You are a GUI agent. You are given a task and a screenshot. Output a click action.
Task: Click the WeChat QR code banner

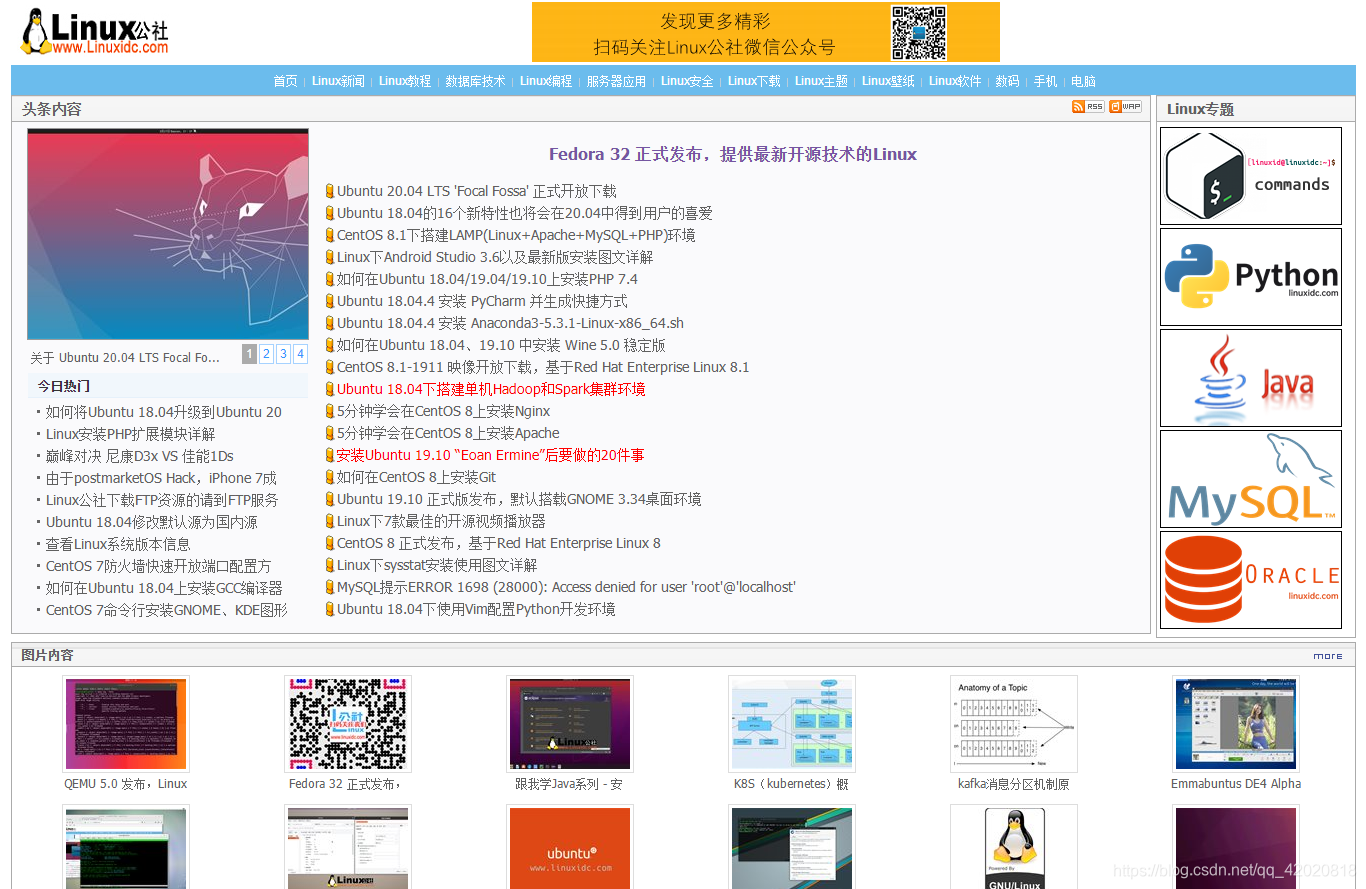766,32
